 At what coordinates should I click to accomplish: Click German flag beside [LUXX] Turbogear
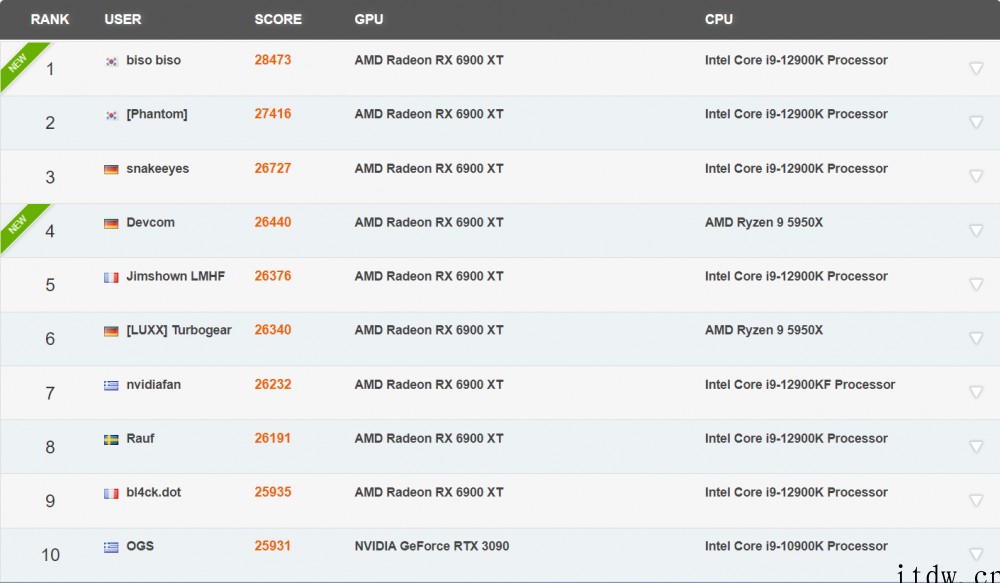click(111, 331)
